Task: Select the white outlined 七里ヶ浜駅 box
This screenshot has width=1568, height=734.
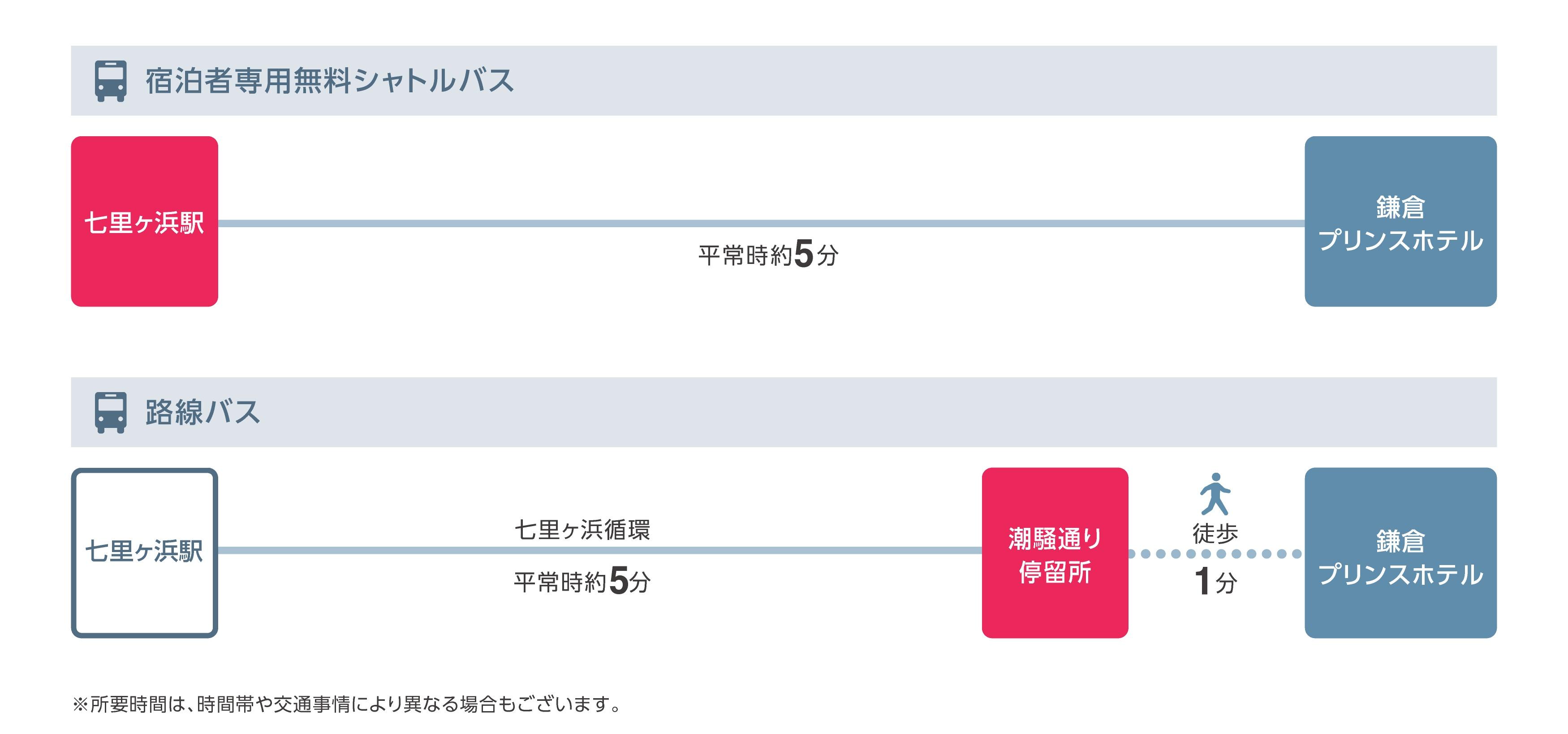Action: click(144, 553)
